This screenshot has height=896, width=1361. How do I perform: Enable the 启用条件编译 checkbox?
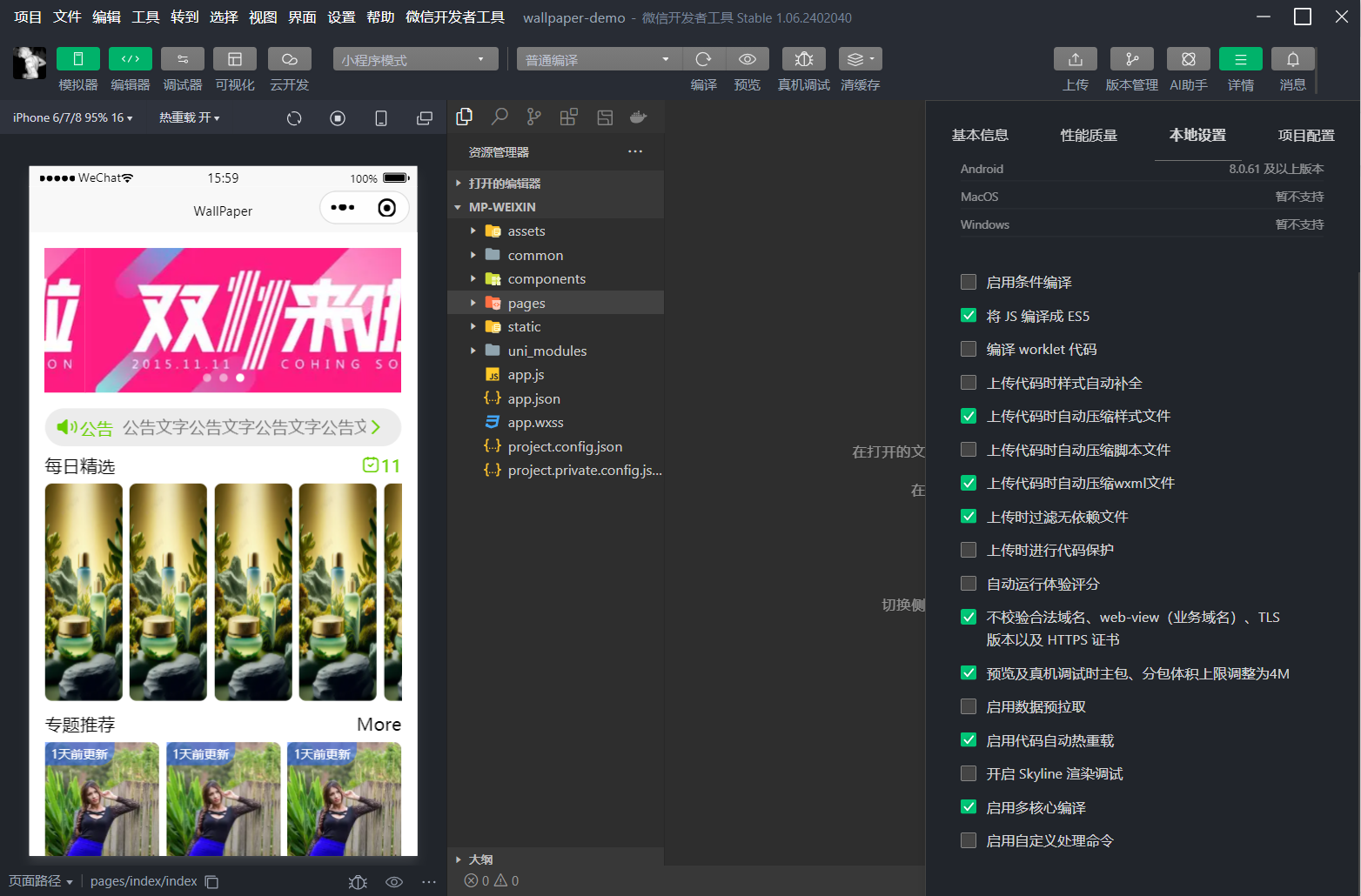(x=969, y=282)
